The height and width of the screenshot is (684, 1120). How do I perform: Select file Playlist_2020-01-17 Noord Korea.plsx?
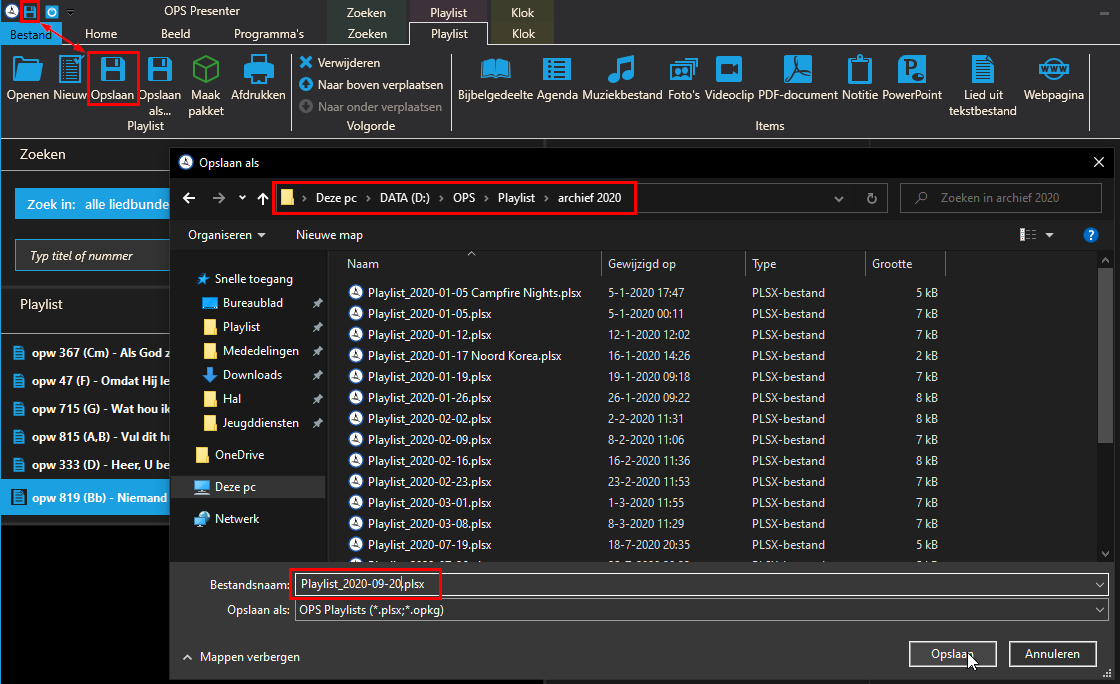(464, 356)
